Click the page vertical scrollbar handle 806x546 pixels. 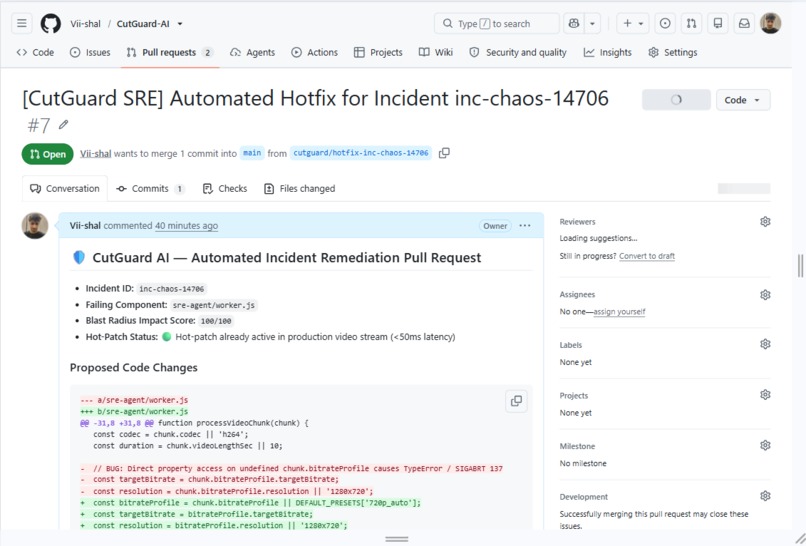pos(800,266)
